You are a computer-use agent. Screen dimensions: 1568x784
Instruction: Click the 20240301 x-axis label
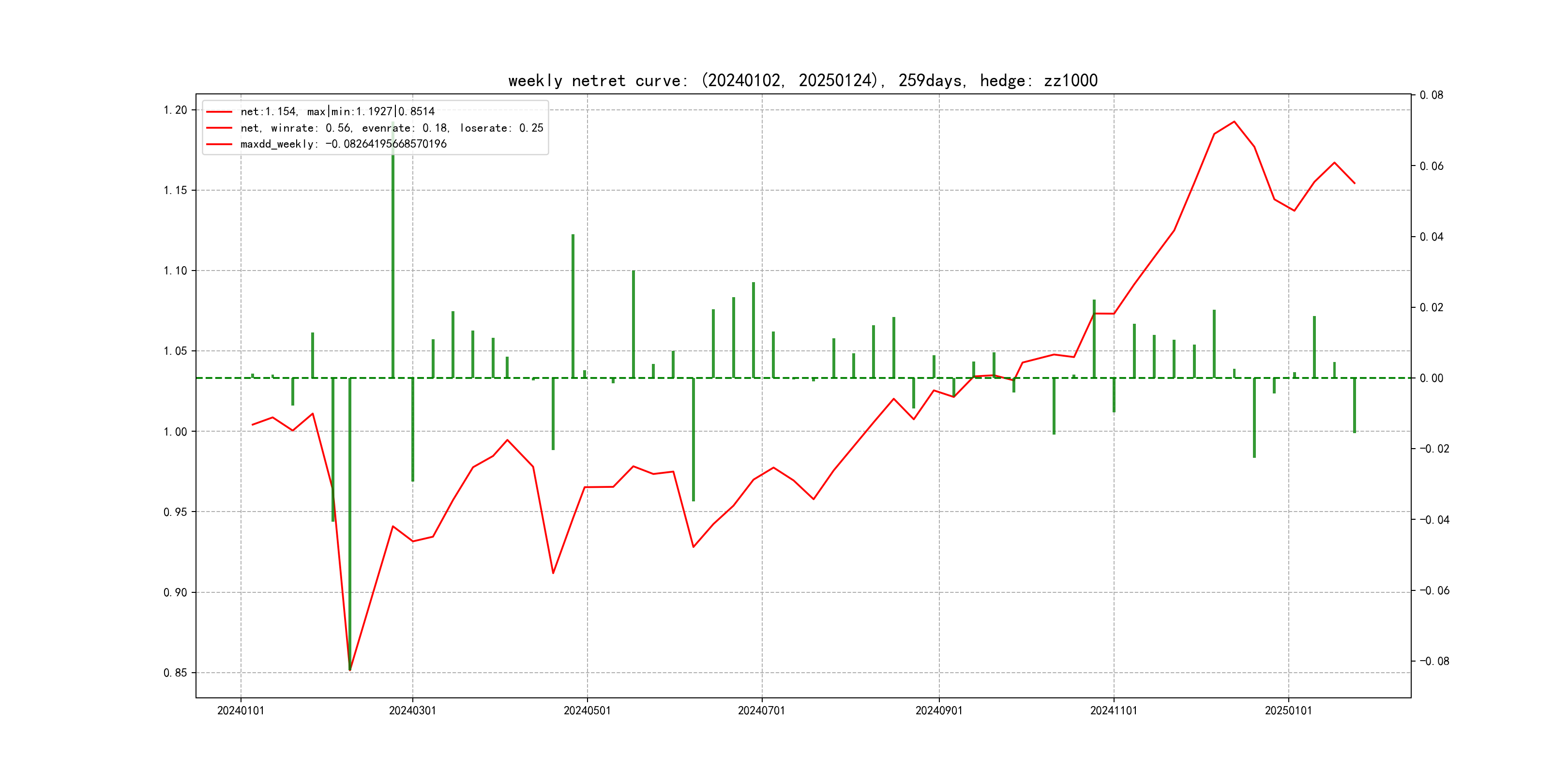pyautogui.click(x=412, y=710)
